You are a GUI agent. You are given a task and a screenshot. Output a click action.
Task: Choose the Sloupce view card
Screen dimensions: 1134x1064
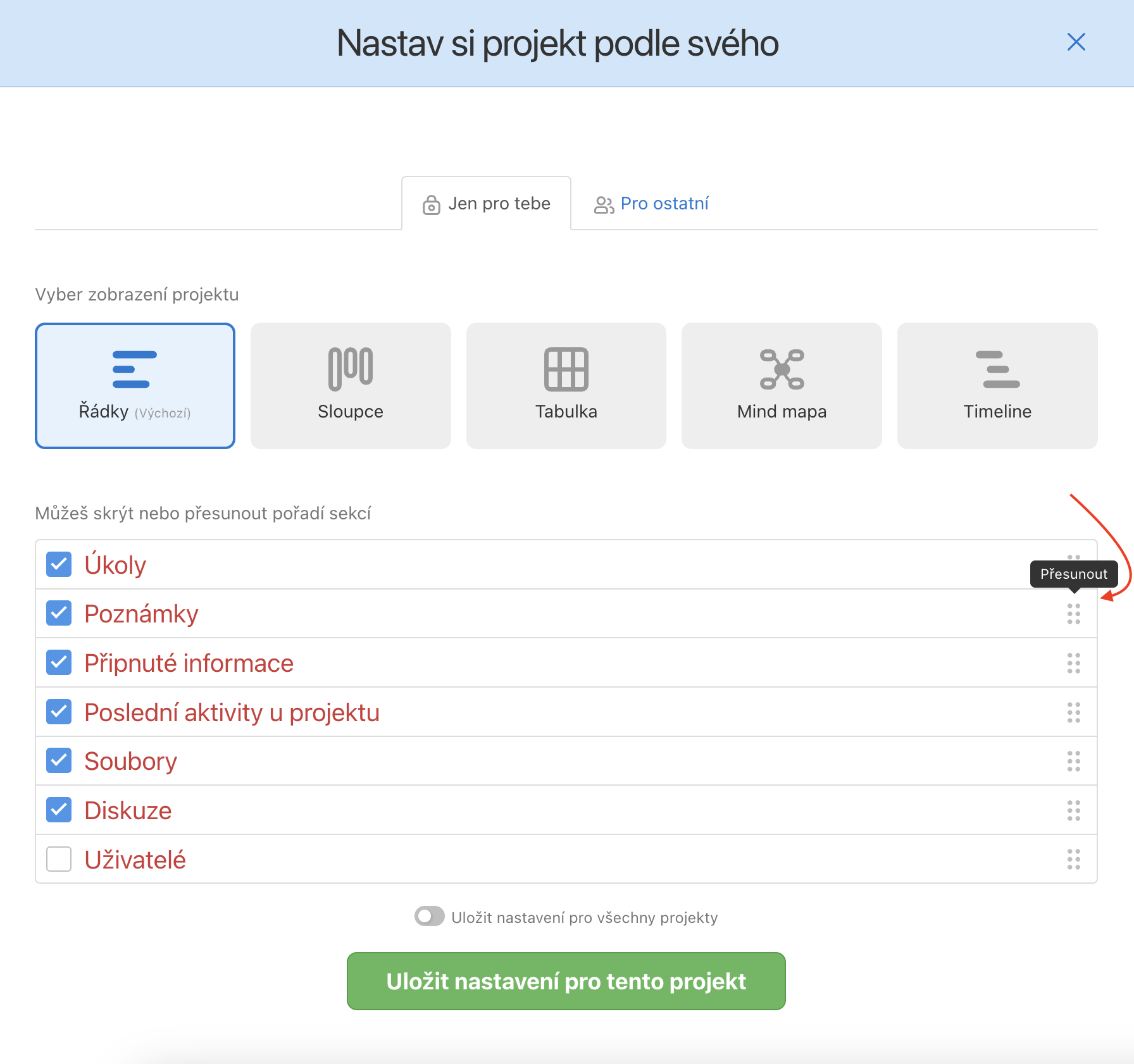[351, 386]
